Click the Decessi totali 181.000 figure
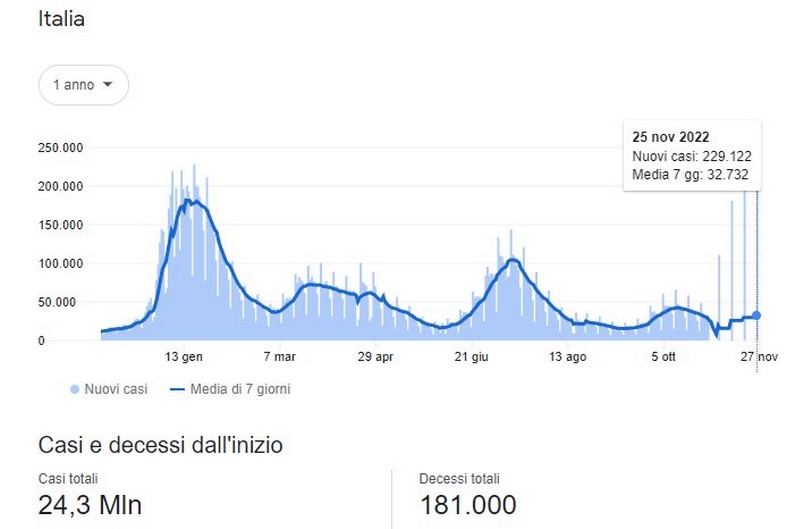This screenshot has width=786, height=529. pyautogui.click(x=468, y=504)
